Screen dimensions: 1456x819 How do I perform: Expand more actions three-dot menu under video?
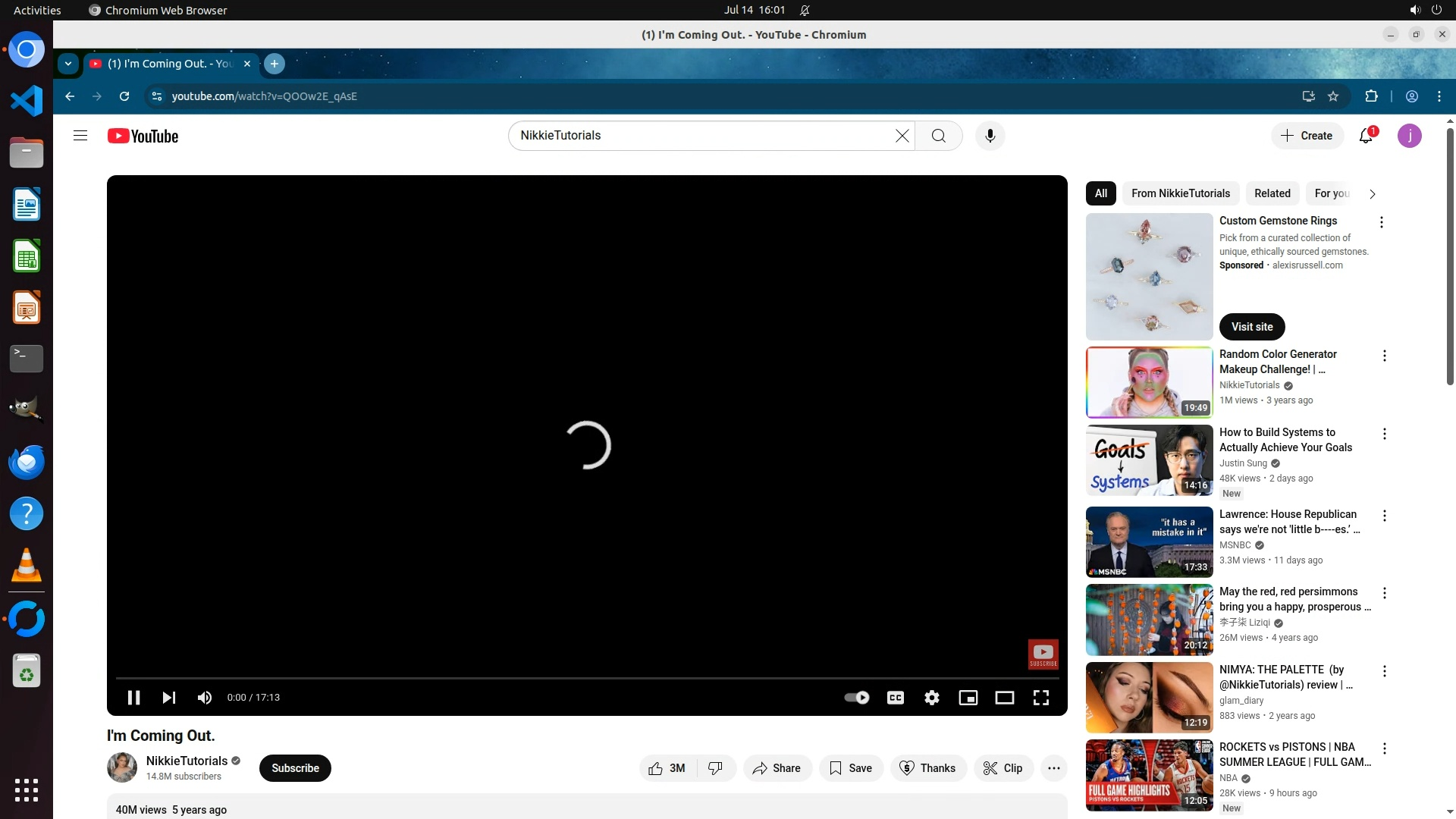click(x=1053, y=768)
